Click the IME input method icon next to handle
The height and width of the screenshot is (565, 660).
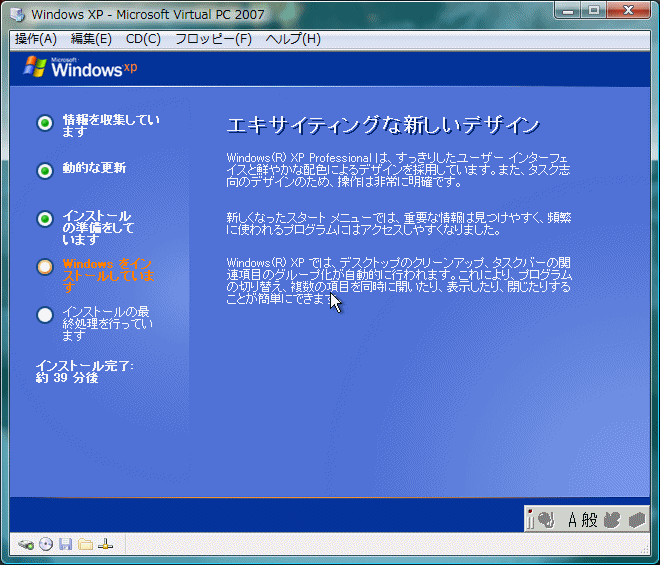coord(546,520)
